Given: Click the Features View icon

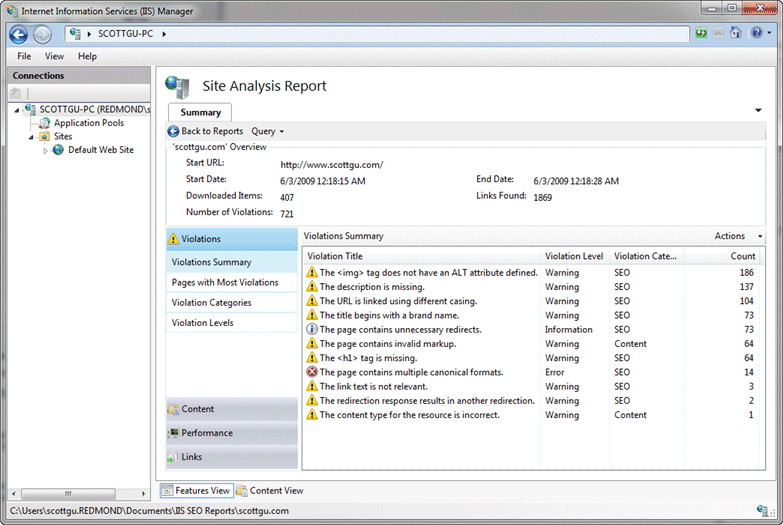Looking at the screenshot, I should coord(167,491).
